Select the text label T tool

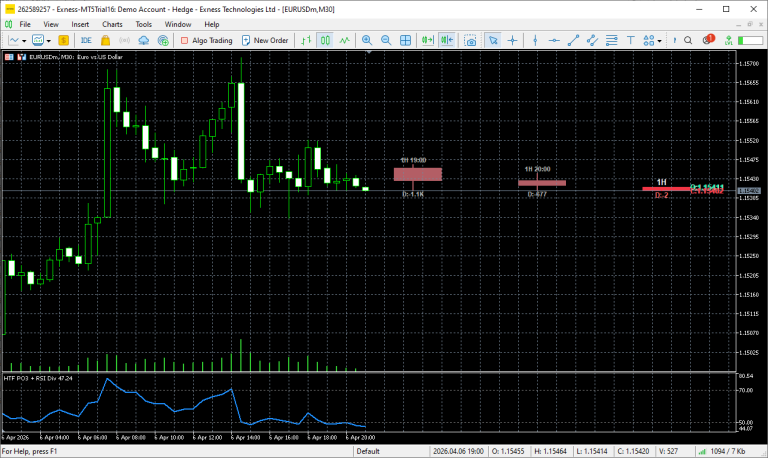[x=630, y=40]
